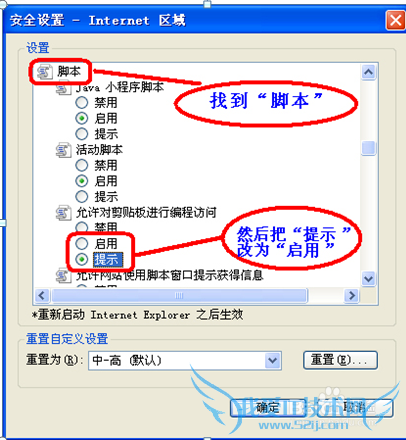Screen dimensions: 406x440
Task: Select 提示 under 活动脚本
Action: pos(82,197)
